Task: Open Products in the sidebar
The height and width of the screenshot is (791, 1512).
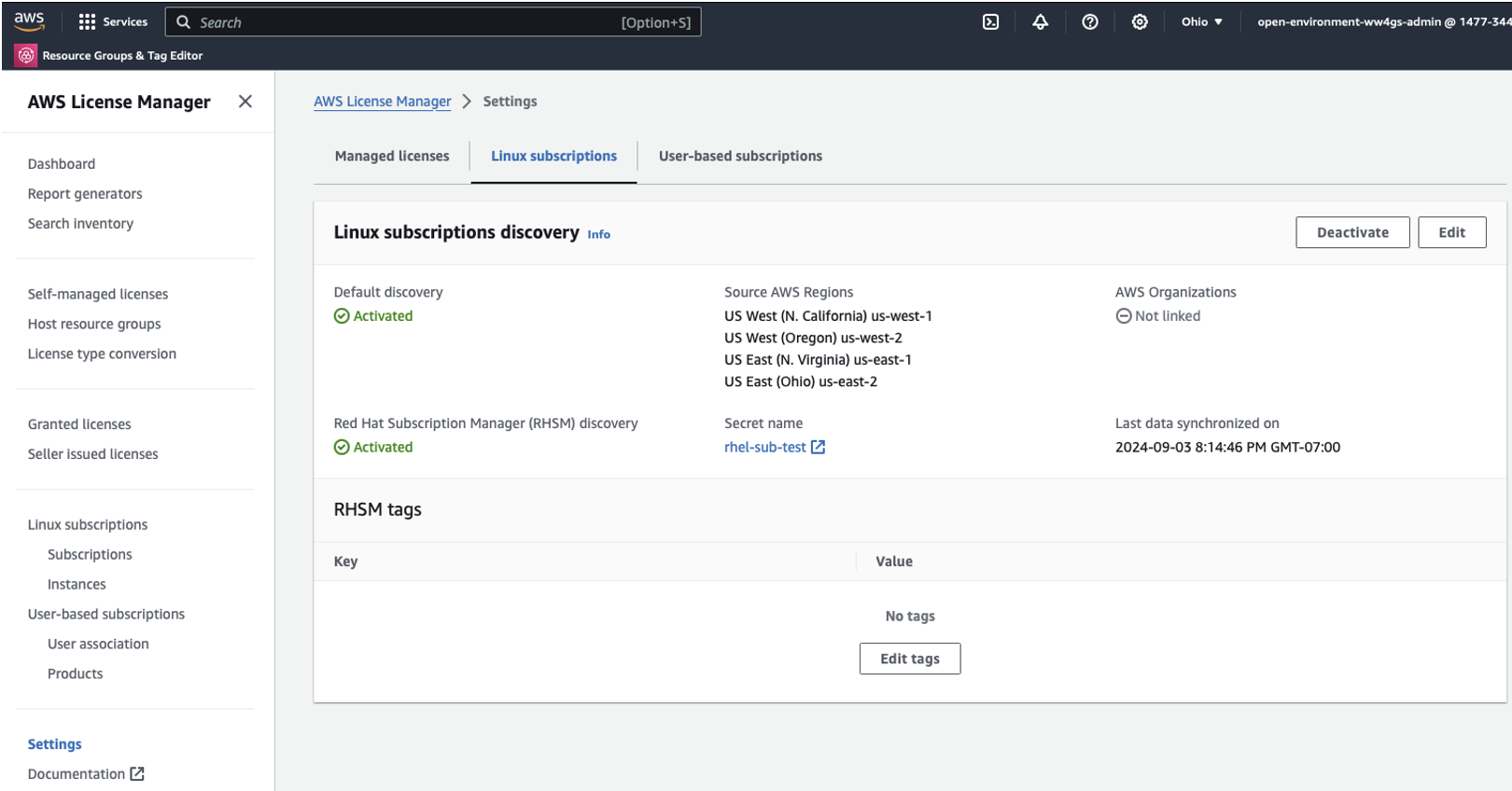Action: tap(76, 673)
